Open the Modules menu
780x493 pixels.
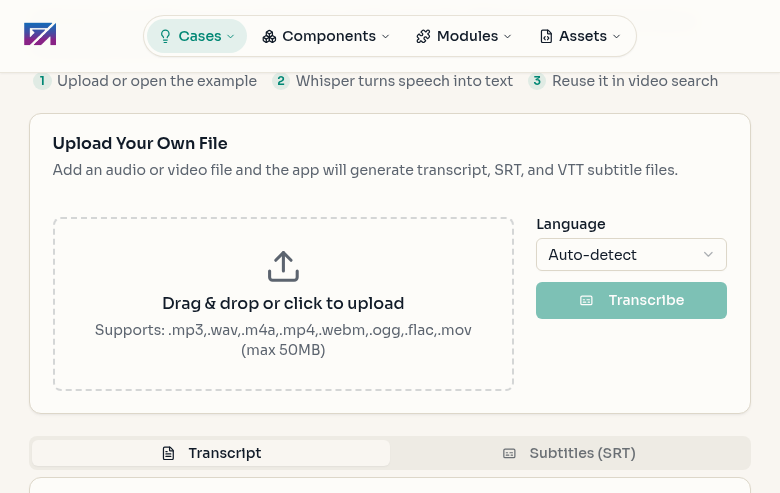[x=464, y=36]
